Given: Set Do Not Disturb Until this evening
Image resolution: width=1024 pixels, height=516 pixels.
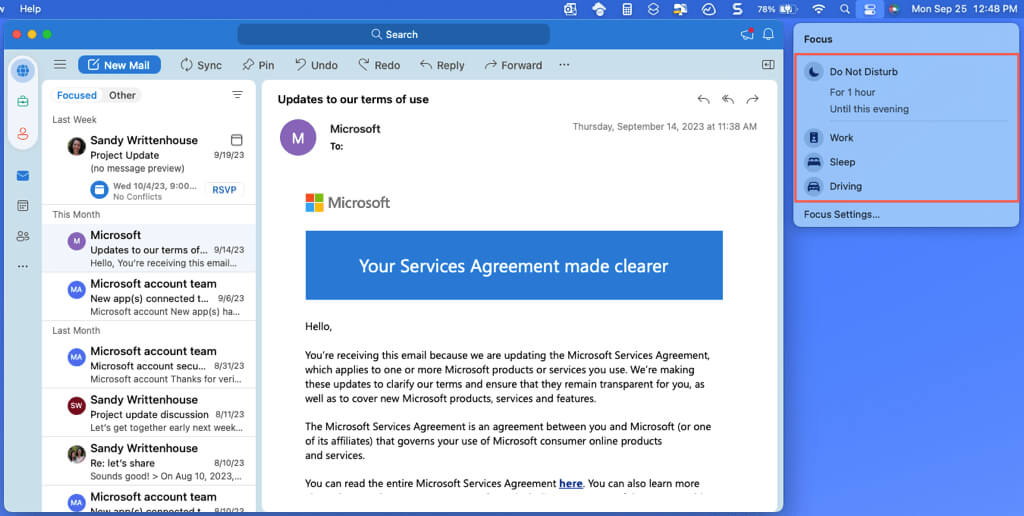Looking at the screenshot, I should [x=869, y=109].
